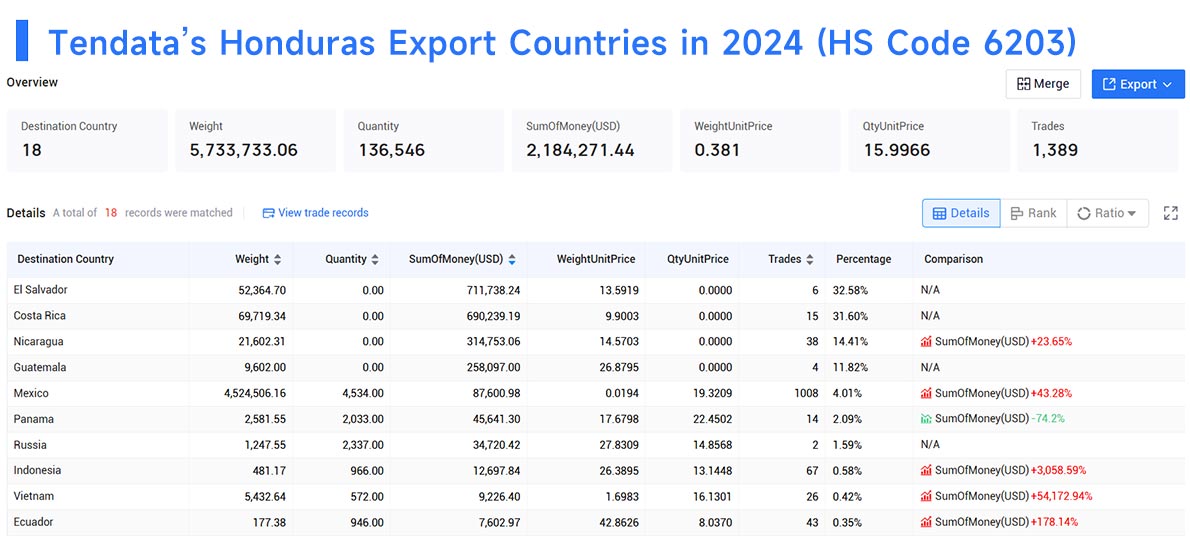
Task: Click the Trades 1,389 summary card
Action: click(1097, 140)
